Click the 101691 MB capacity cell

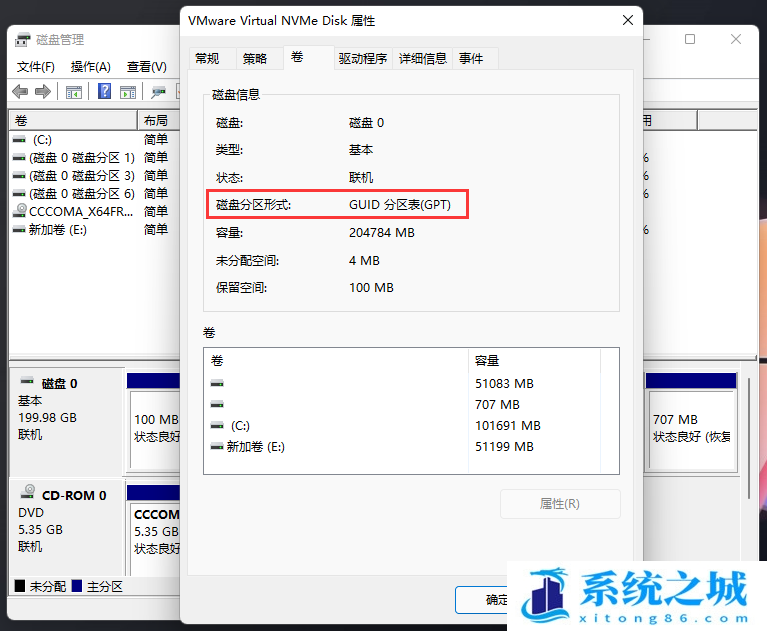[x=508, y=426]
